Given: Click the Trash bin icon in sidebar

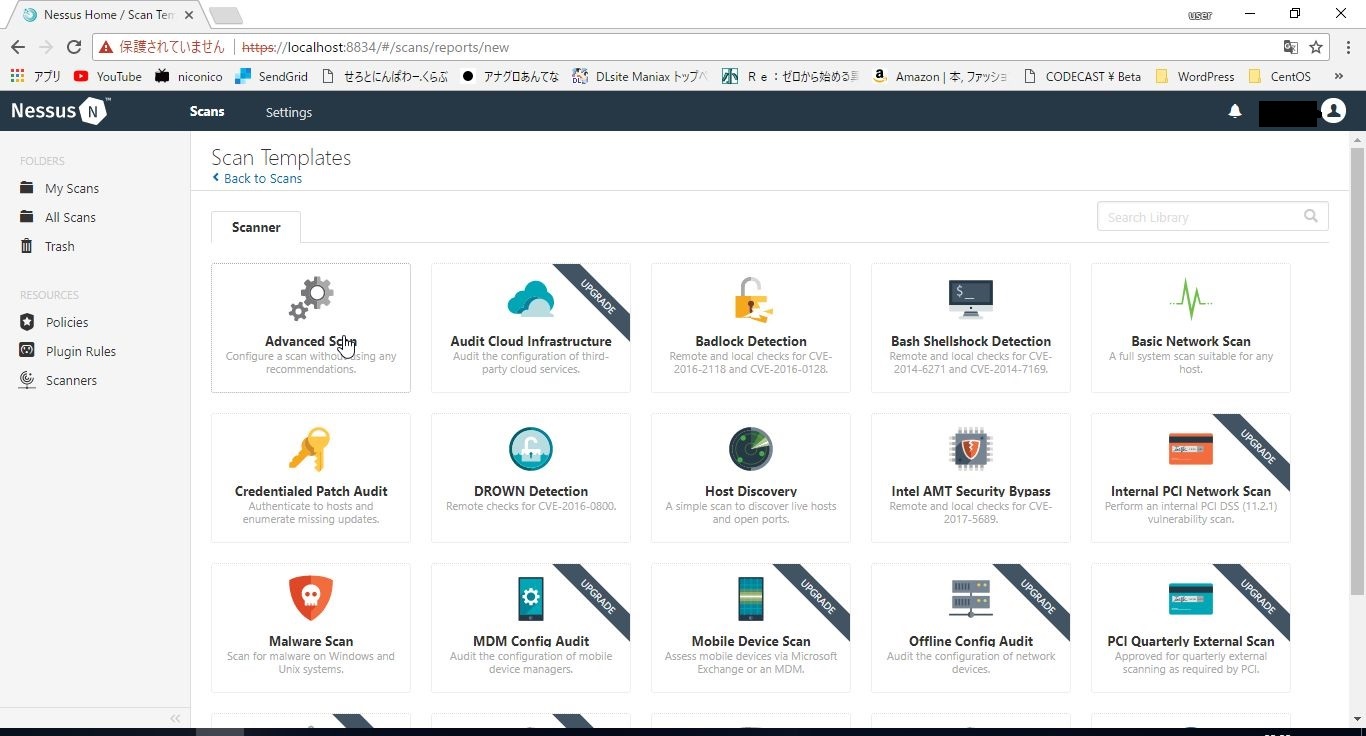Looking at the screenshot, I should (x=27, y=246).
